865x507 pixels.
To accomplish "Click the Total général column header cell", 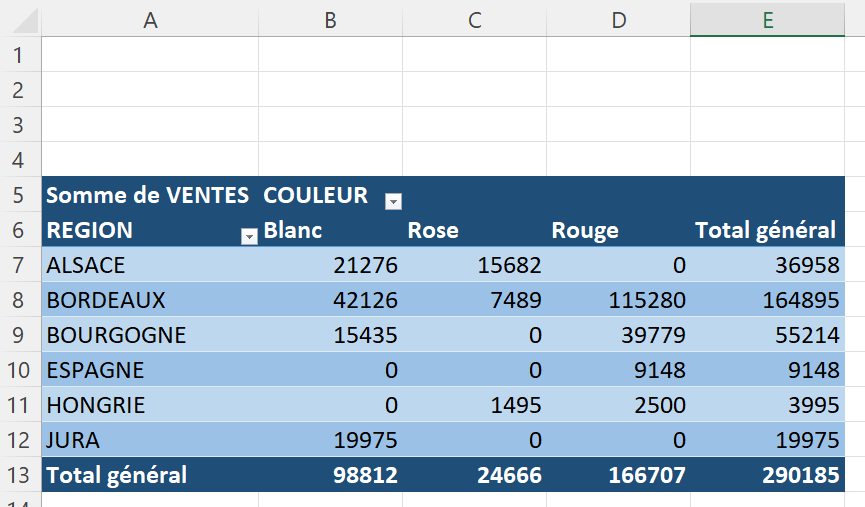I will point(765,231).
